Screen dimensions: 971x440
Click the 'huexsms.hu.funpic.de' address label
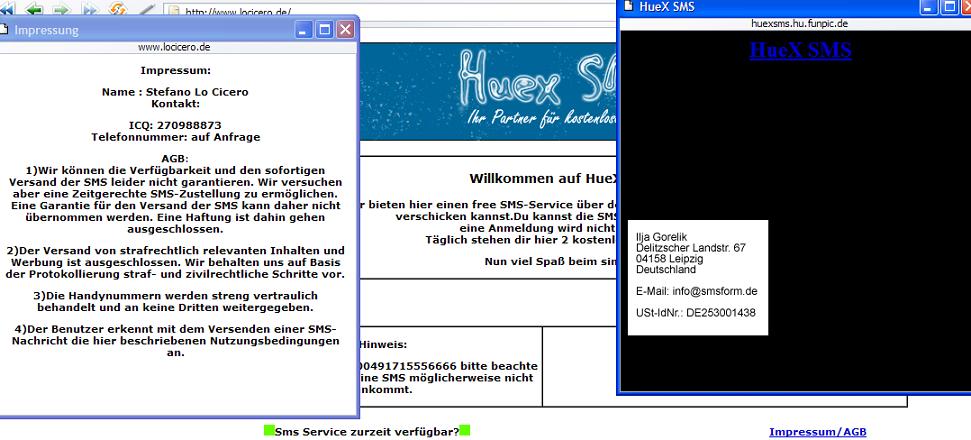[x=799, y=24]
